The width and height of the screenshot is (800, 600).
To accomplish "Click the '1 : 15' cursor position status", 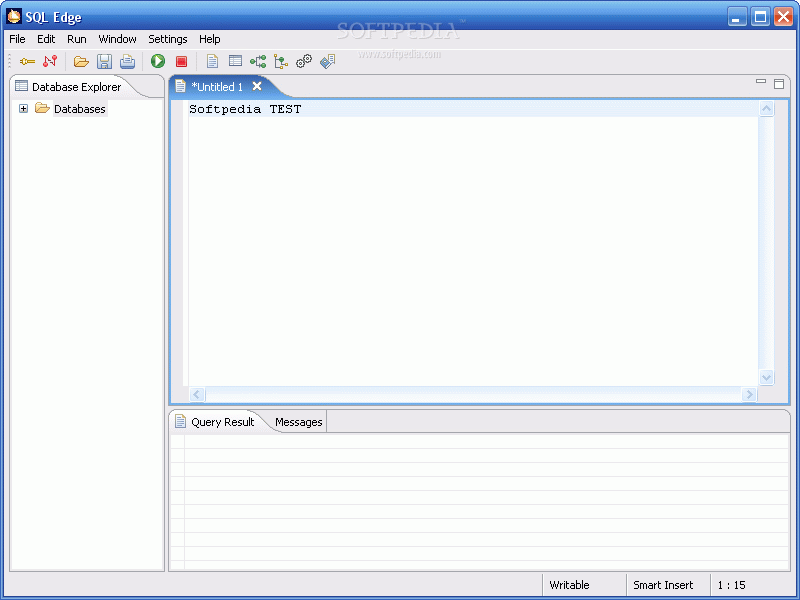I will [732, 585].
